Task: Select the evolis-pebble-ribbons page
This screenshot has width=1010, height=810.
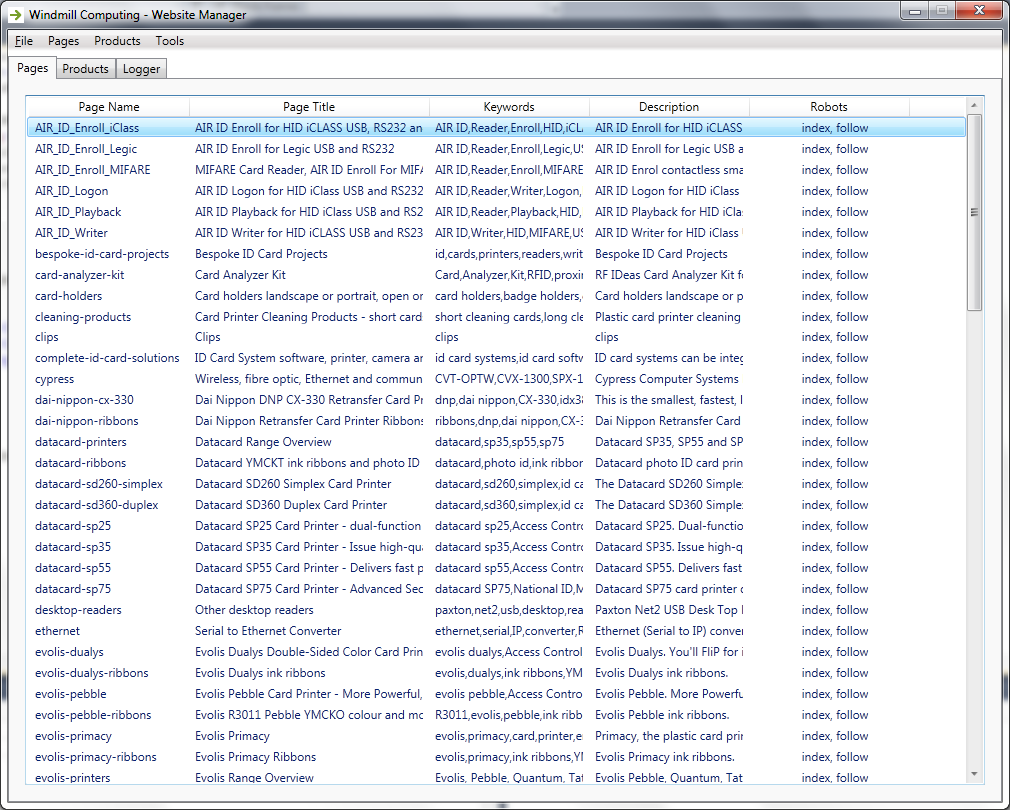Action: click(x=93, y=715)
